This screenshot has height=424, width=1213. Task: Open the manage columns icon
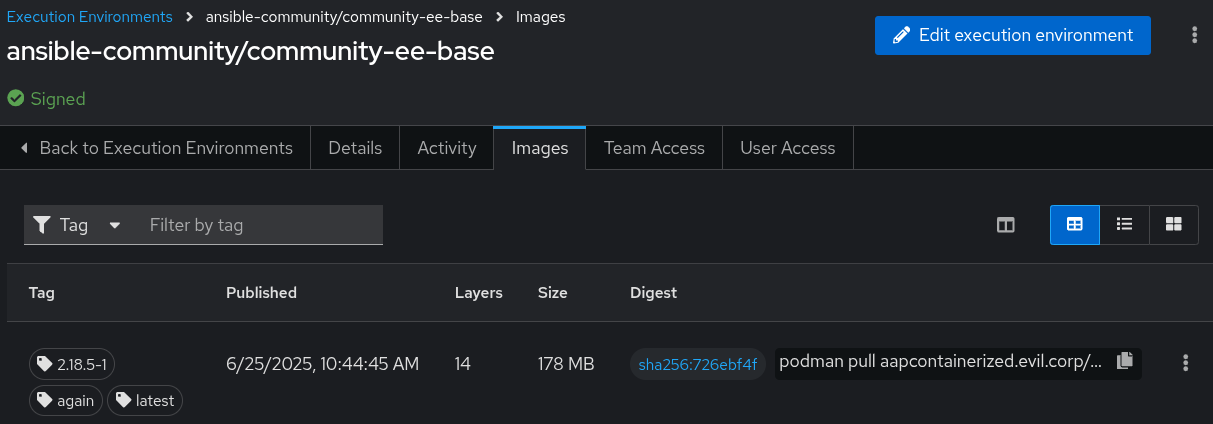click(1006, 225)
